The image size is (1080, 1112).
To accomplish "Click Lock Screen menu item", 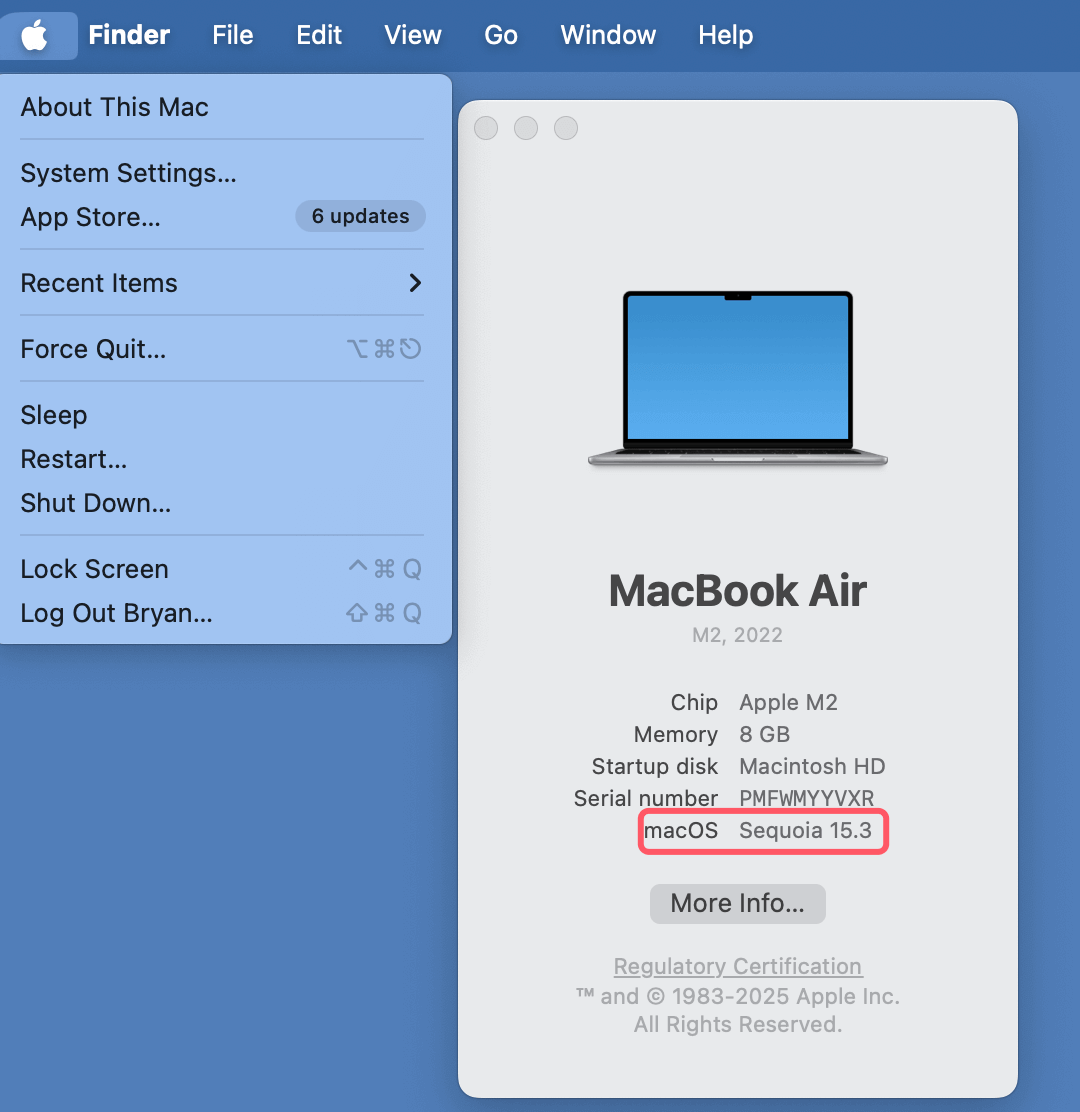I will pos(94,569).
